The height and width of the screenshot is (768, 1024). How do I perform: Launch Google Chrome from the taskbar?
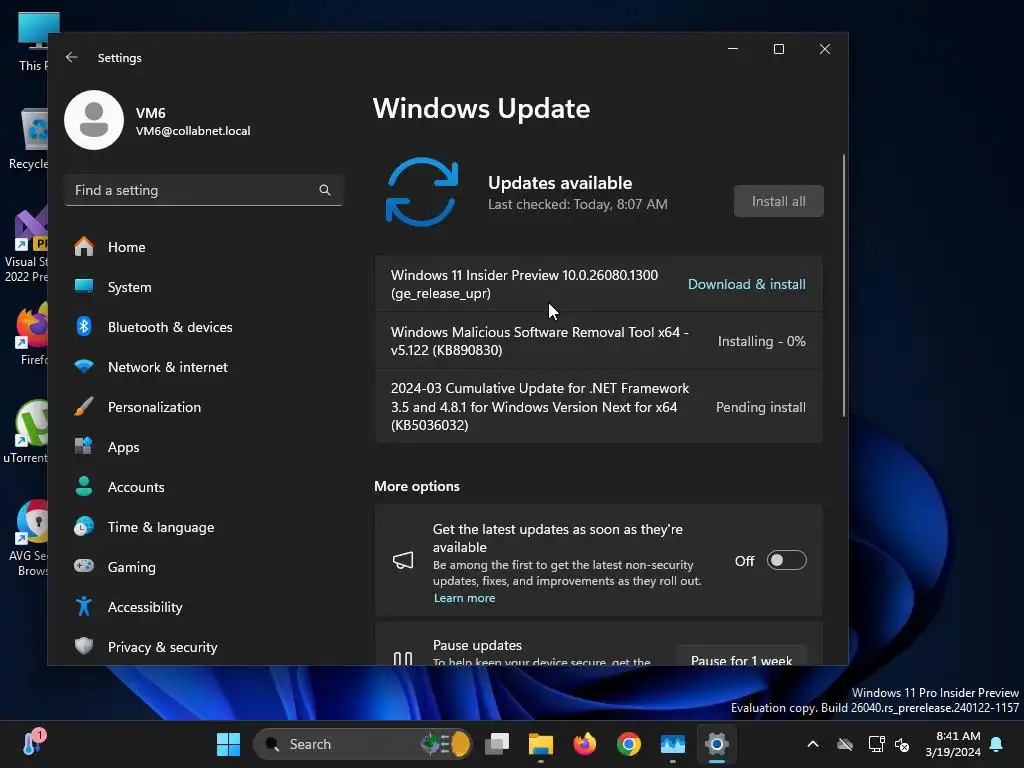[x=629, y=744]
